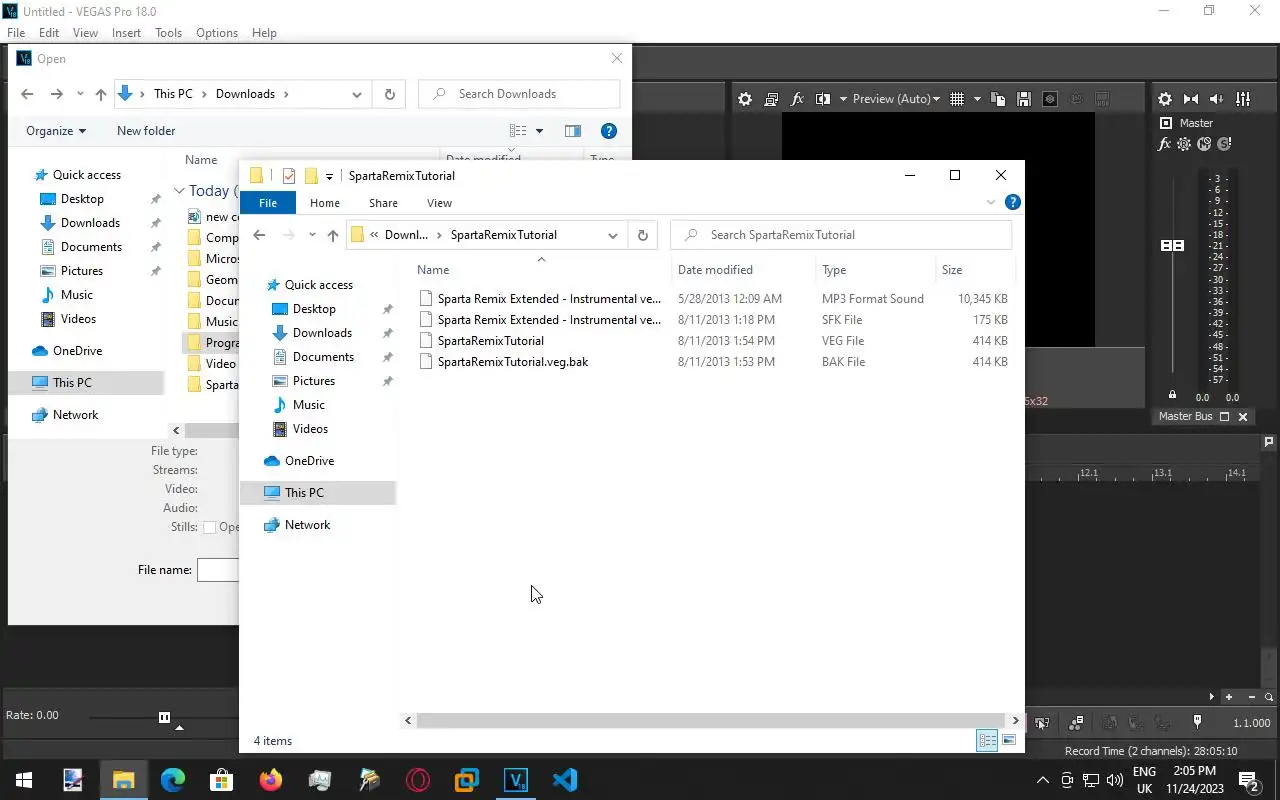Open Master Bus audio properties gear
Screen dimensions: 1280x800
pos(1165,99)
